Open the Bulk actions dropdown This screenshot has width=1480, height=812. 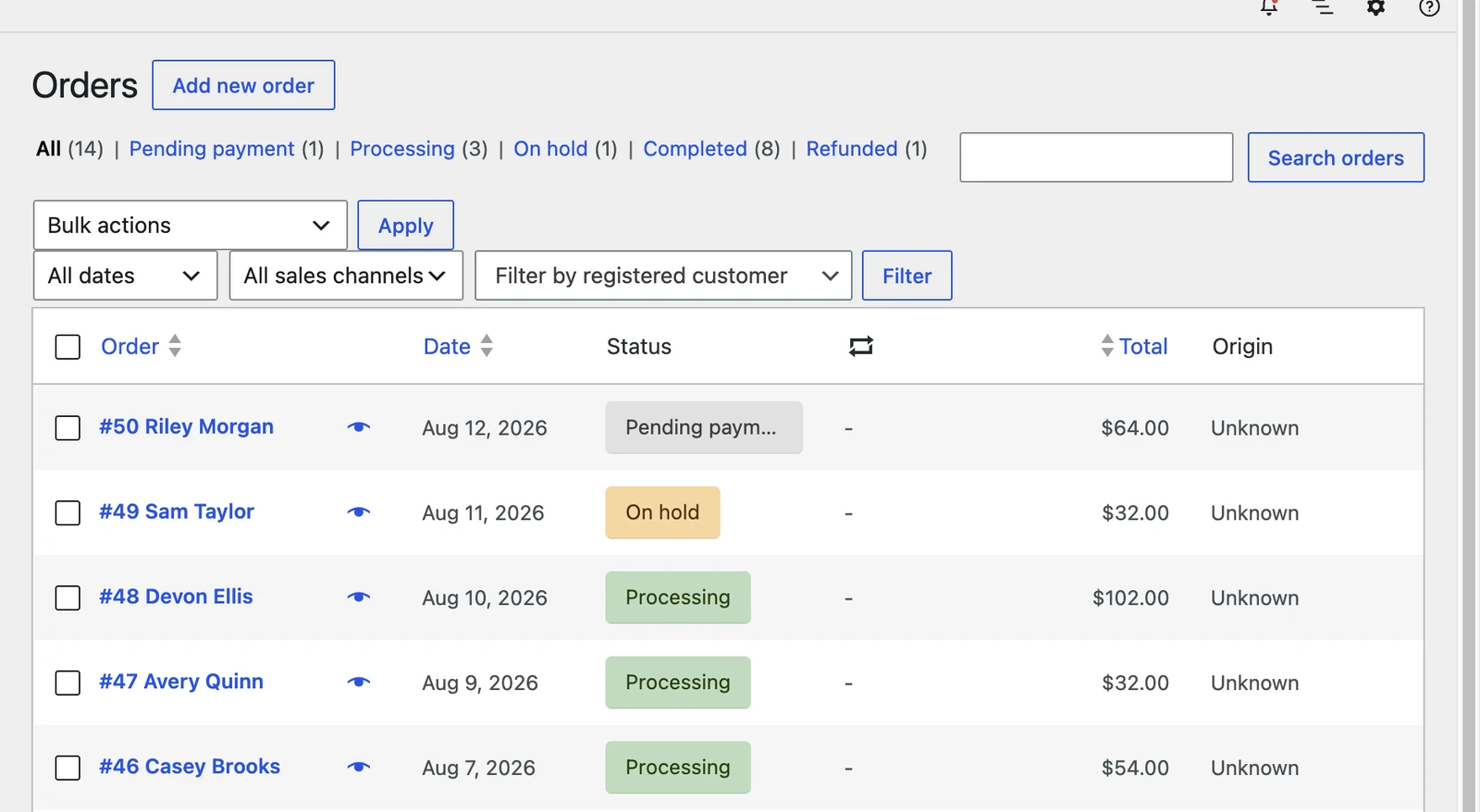point(190,226)
